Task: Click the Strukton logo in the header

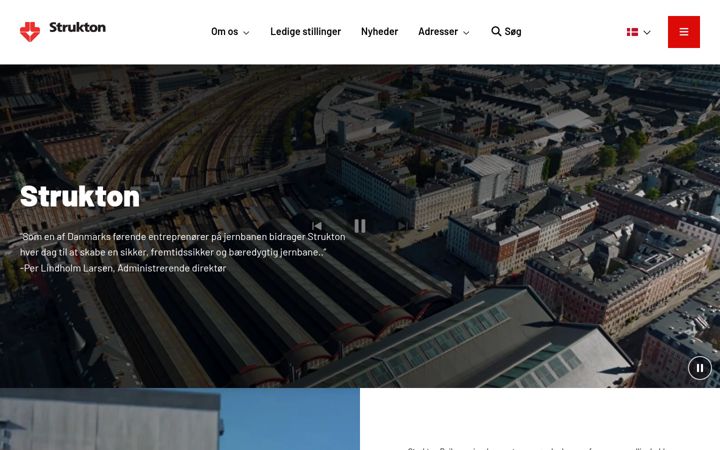Action: pos(63,31)
